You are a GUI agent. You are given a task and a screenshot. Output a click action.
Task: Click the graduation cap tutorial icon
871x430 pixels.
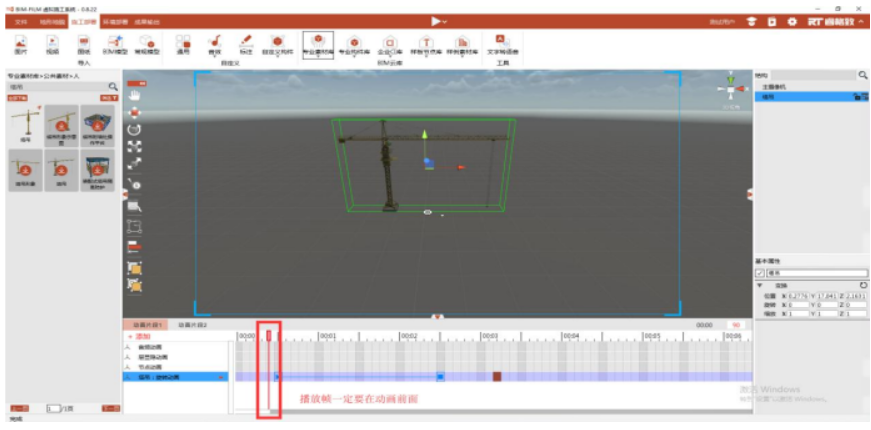[x=751, y=22]
